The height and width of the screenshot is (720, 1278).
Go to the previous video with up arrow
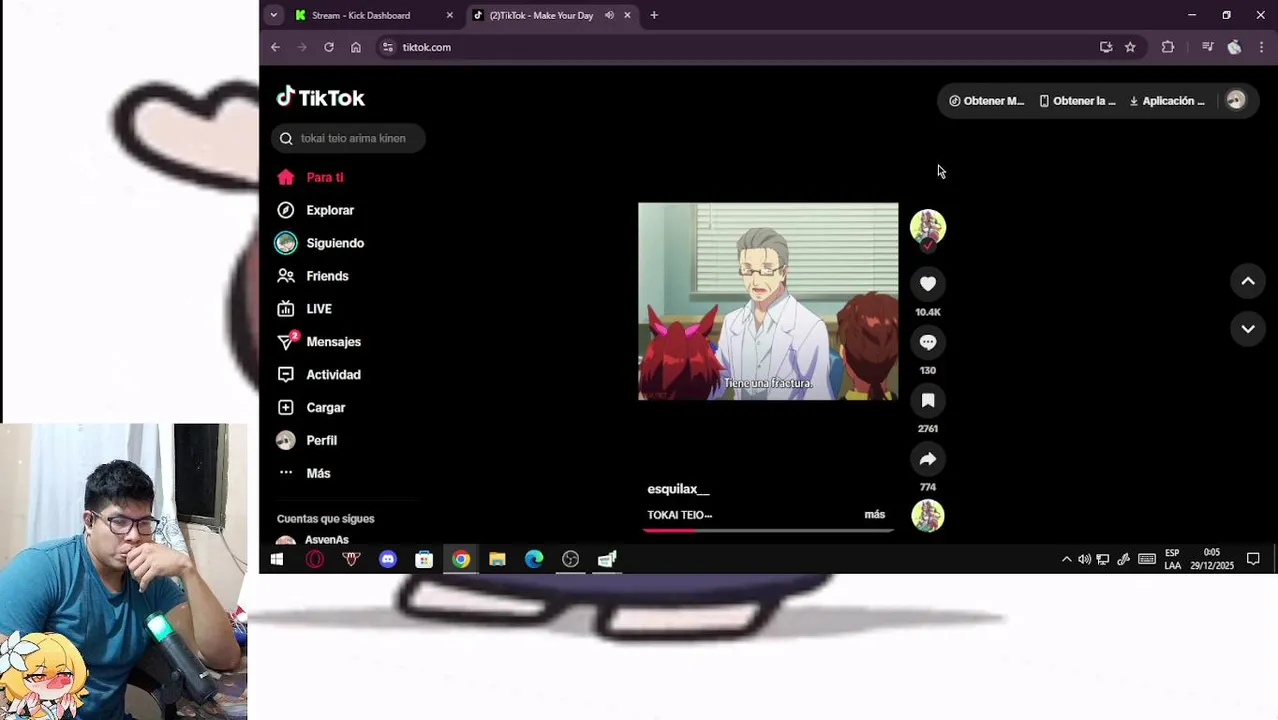[x=1248, y=281]
